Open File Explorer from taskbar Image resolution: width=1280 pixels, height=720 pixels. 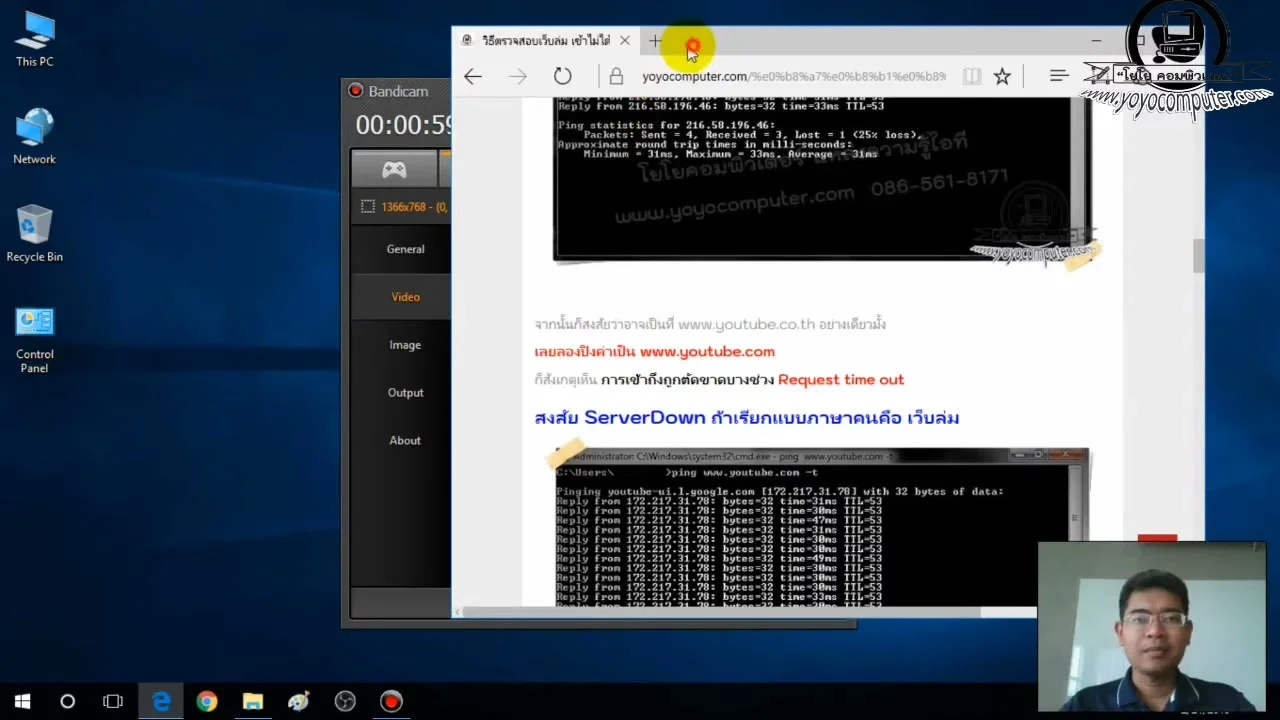pyautogui.click(x=253, y=701)
